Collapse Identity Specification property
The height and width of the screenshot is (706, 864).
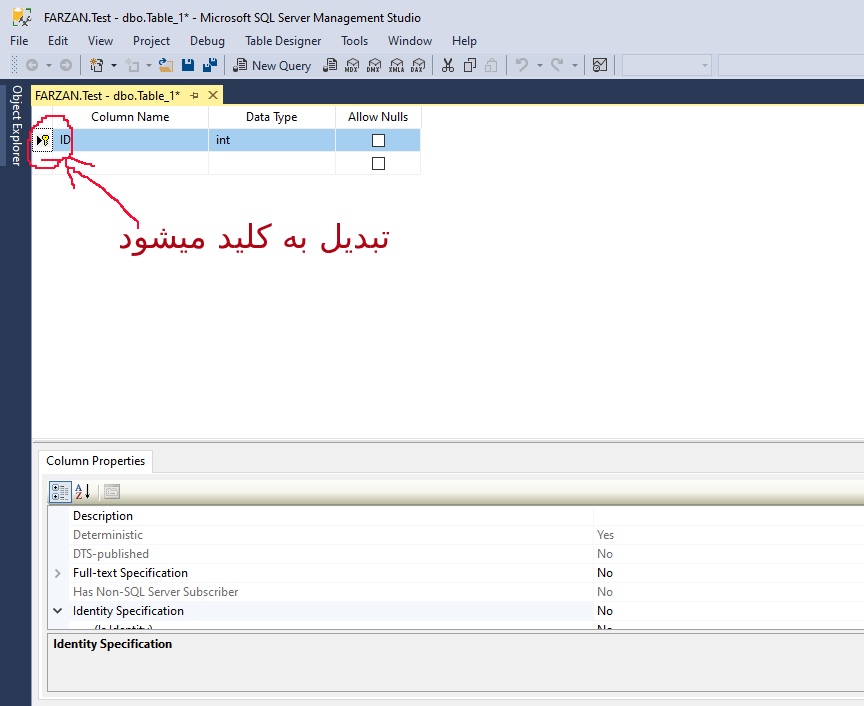tap(58, 611)
